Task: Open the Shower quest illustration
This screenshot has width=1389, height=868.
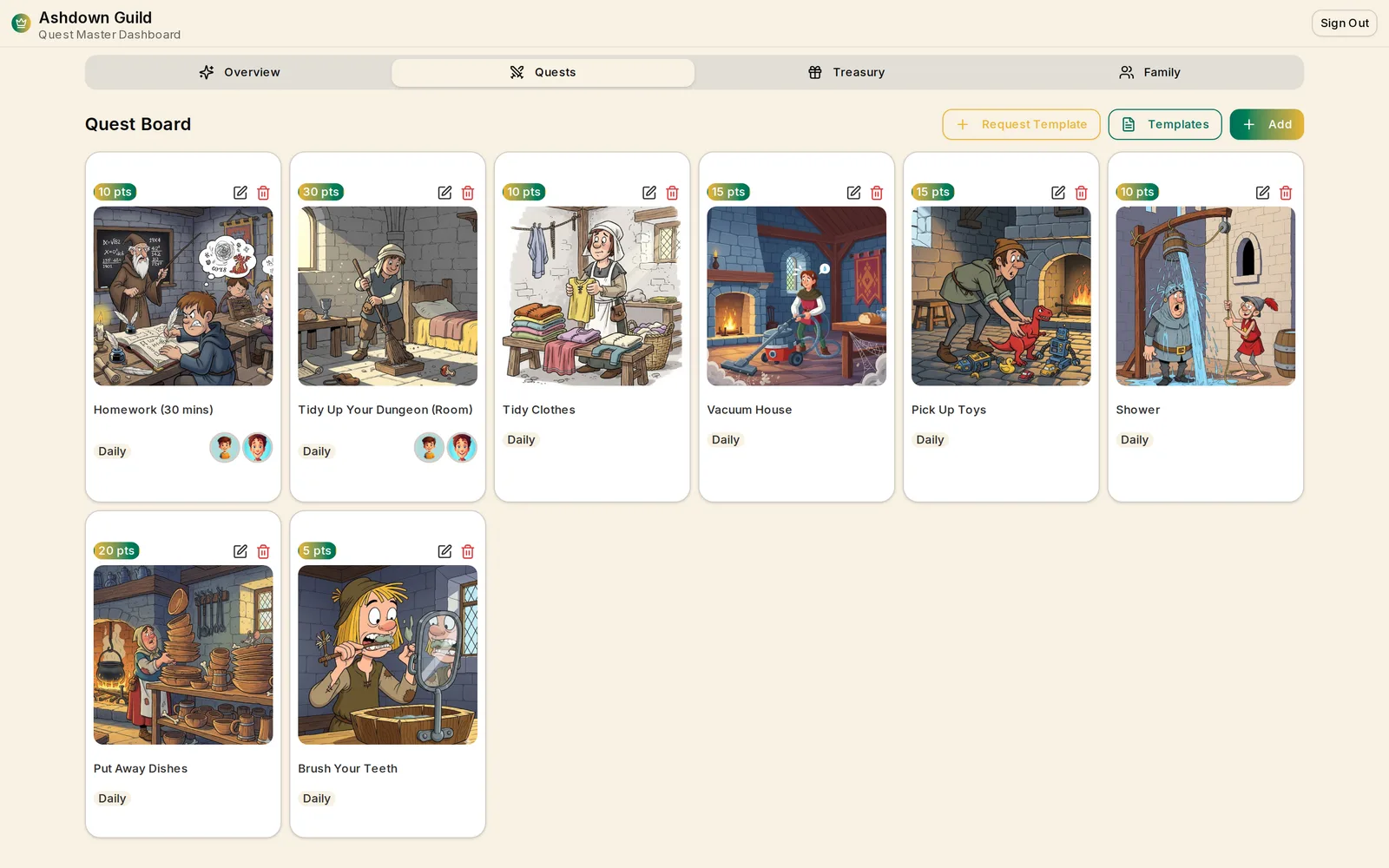Action: [x=1205, y=296]
